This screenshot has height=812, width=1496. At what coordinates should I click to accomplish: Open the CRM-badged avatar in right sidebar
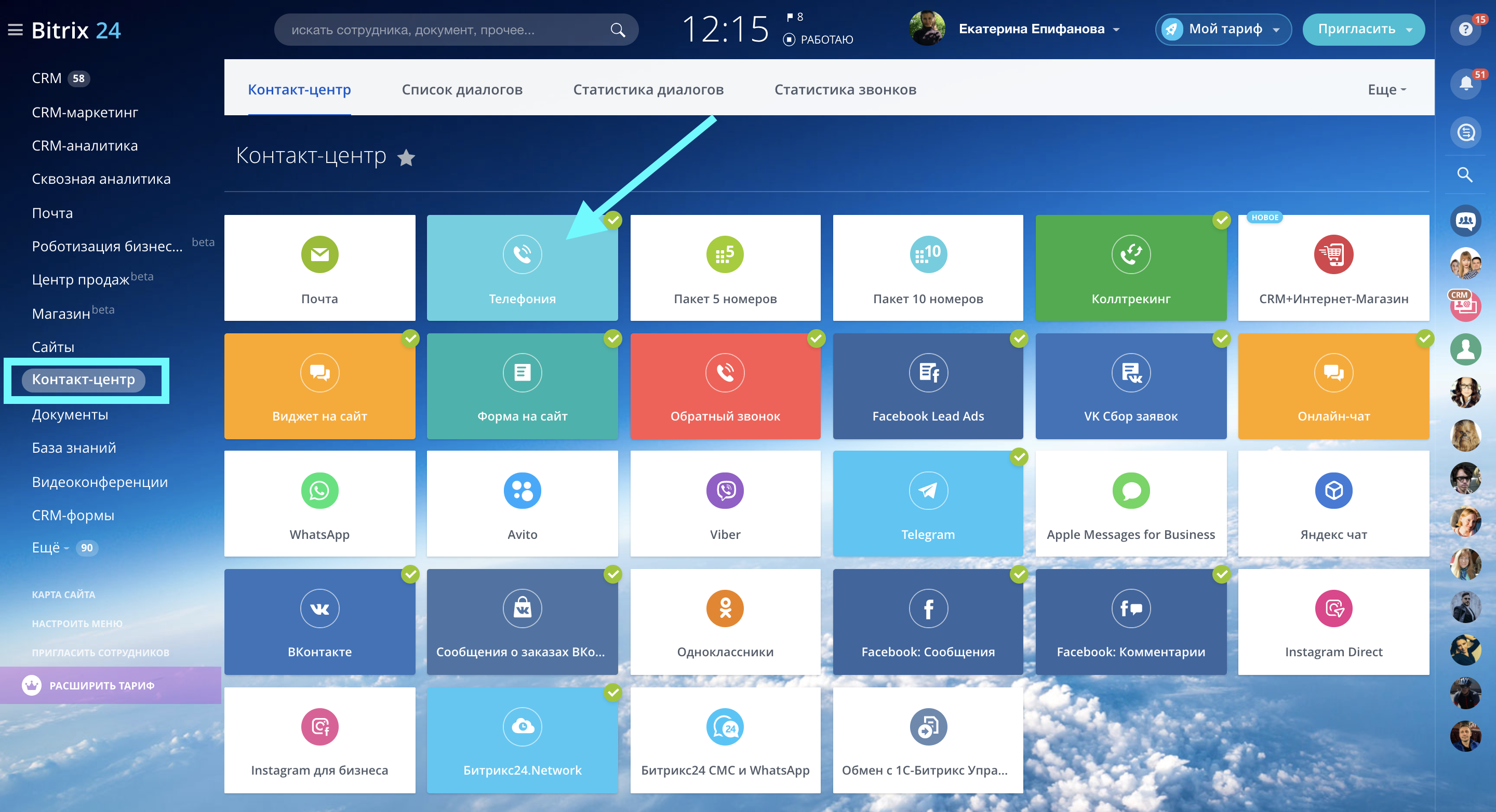point(1465,306)
